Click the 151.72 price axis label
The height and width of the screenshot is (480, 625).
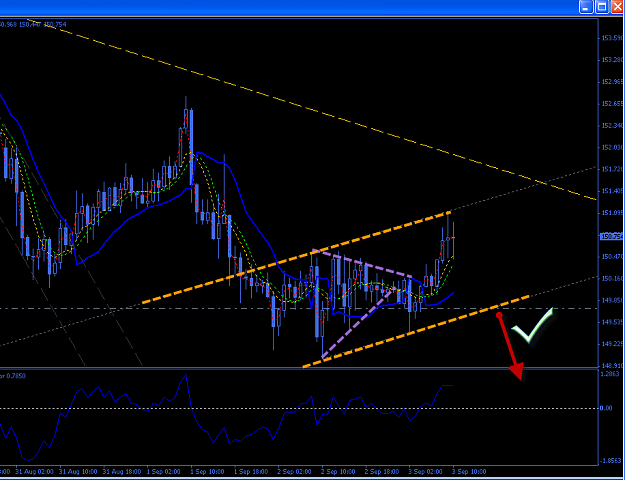(613, 169)
